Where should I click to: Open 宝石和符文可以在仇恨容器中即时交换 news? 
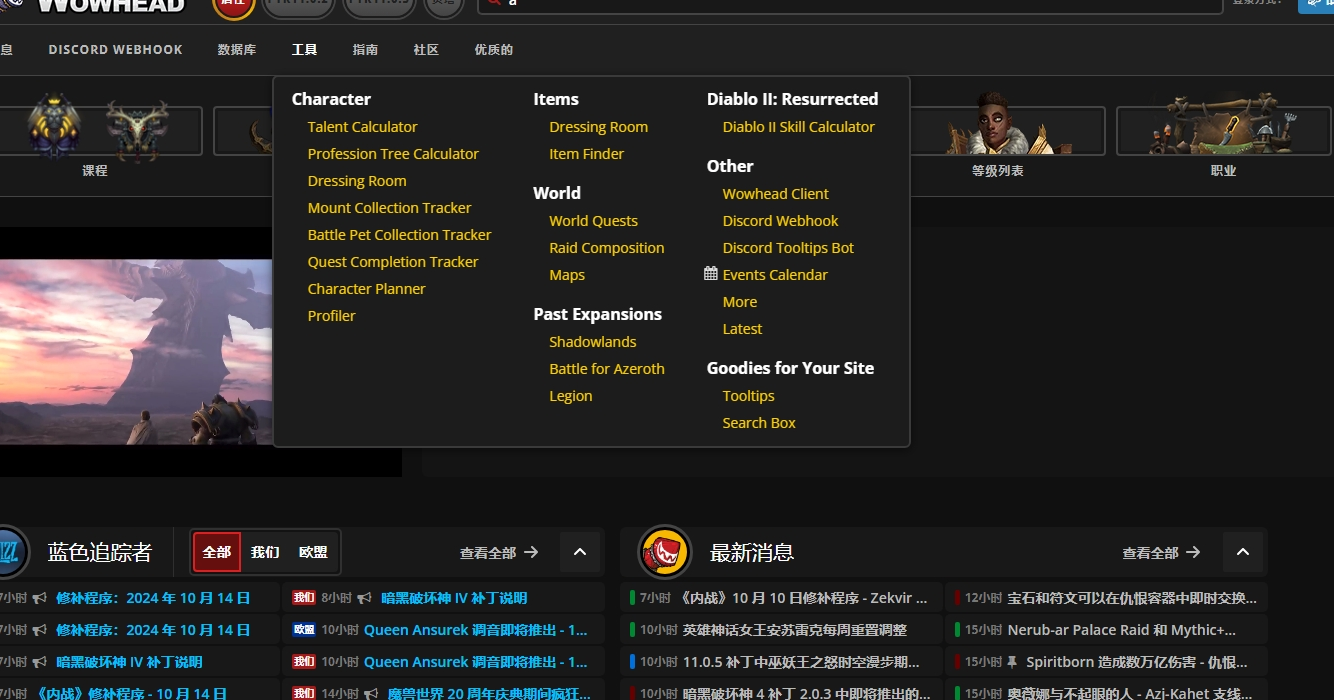(x=1132, y=598)
